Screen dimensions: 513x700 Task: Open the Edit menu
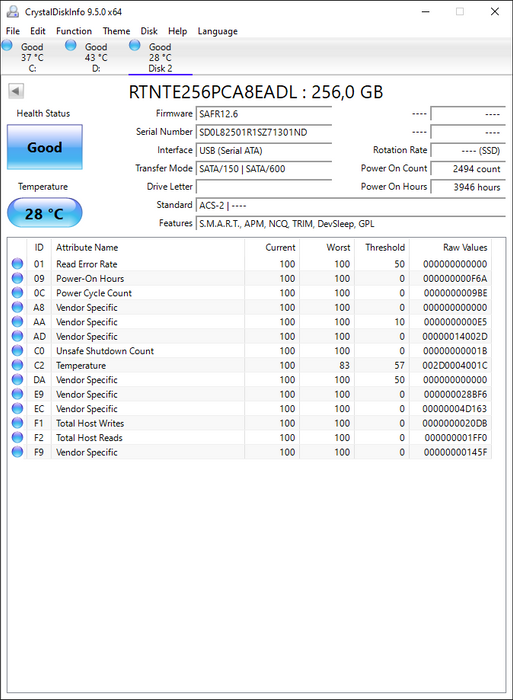tap(38, 31)
